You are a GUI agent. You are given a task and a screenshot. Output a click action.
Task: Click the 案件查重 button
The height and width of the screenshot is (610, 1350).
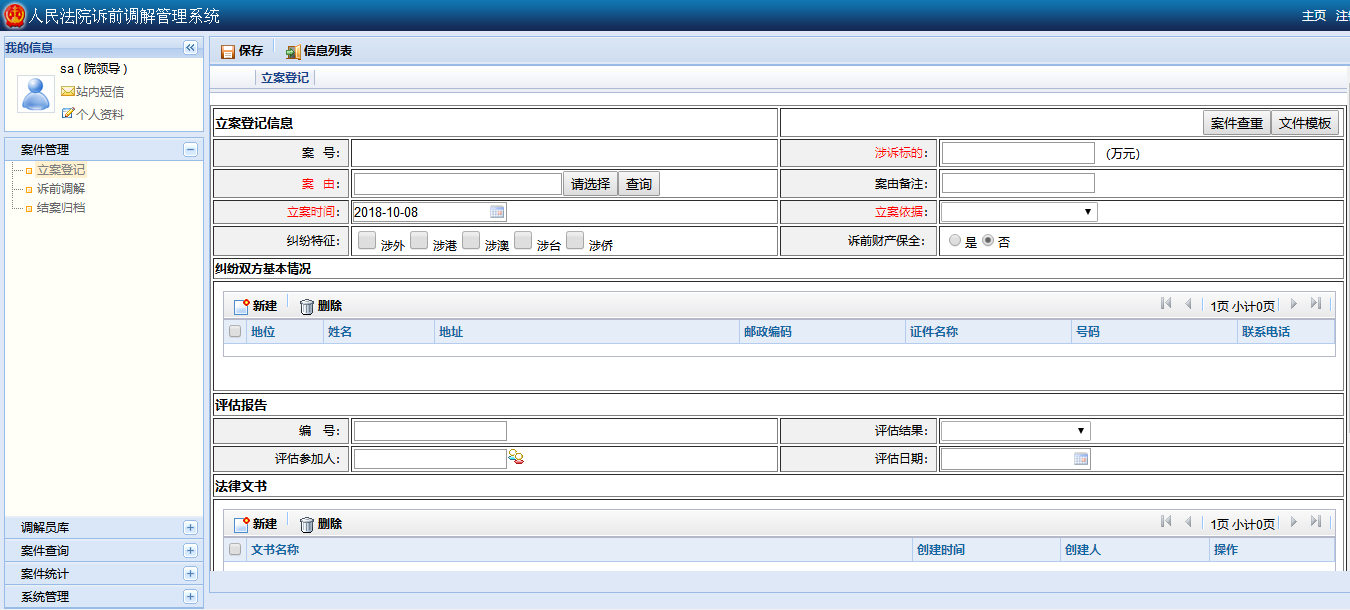pyautogui.click(x=1237, y=123)
